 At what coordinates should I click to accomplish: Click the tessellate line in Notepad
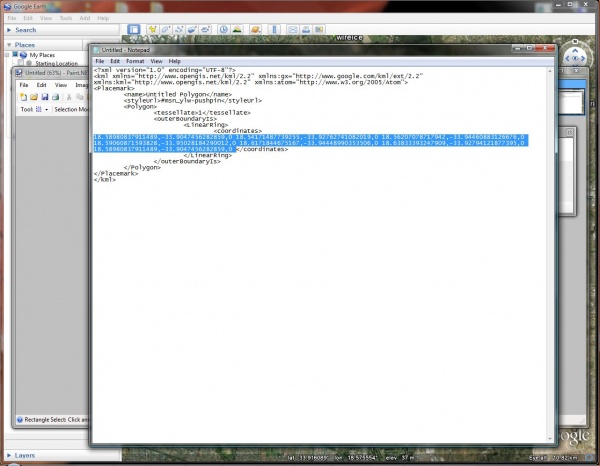202,112
